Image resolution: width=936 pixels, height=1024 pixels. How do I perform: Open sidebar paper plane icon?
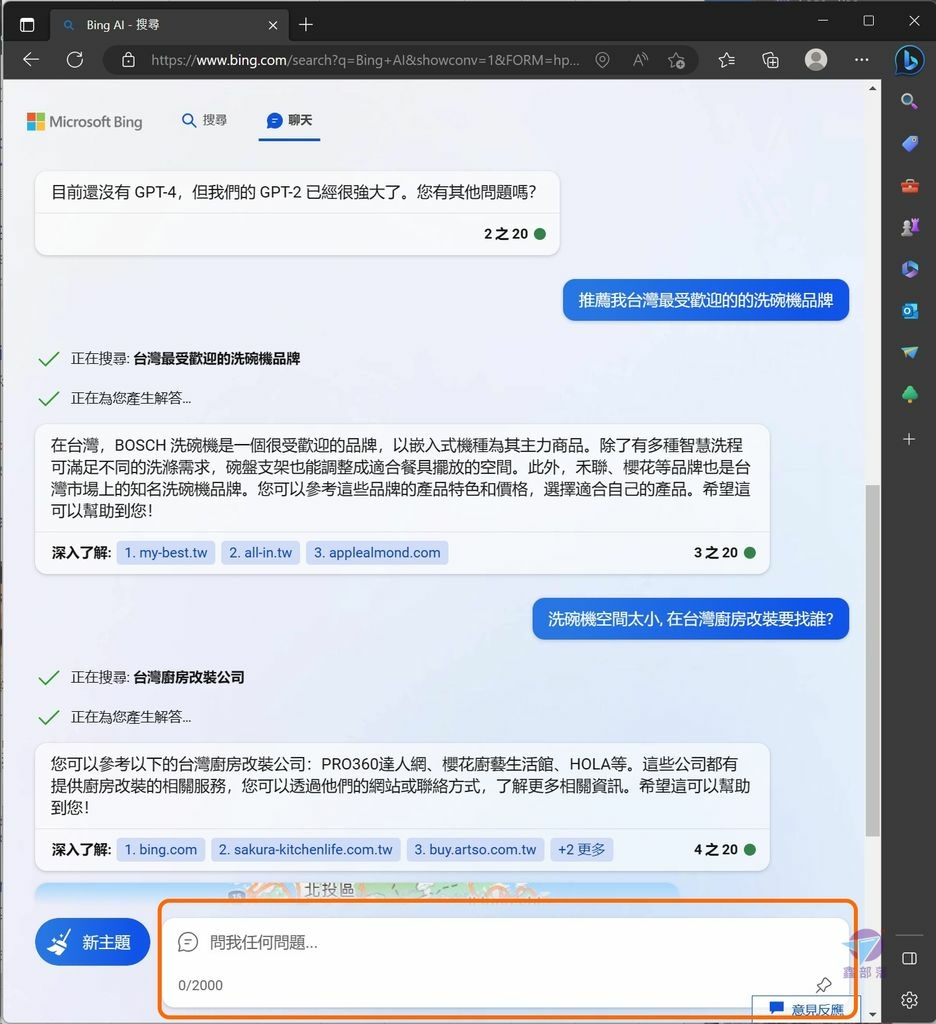pos(909,353)
